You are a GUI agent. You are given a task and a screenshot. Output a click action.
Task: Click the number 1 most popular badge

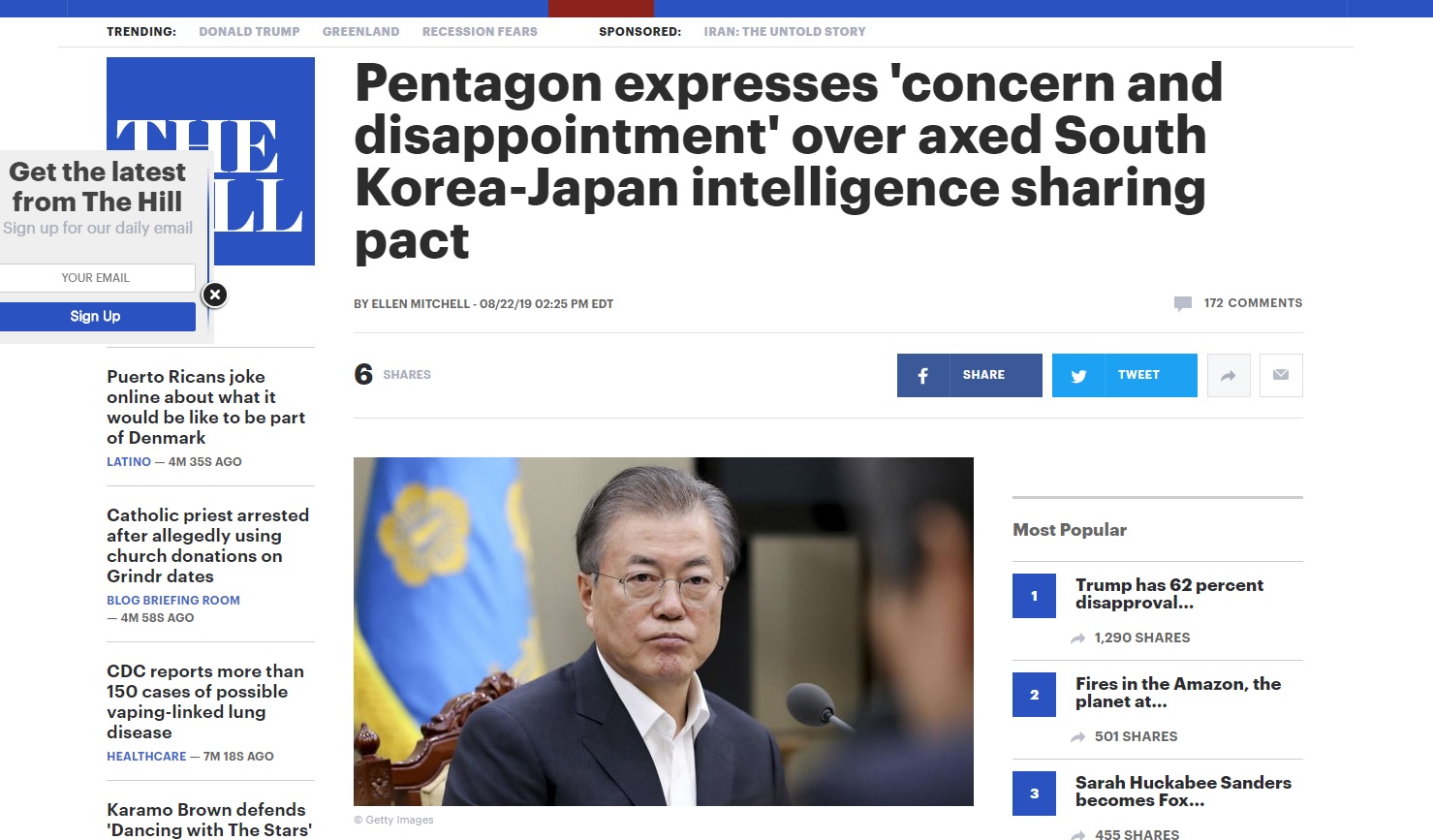point(1034,596)
